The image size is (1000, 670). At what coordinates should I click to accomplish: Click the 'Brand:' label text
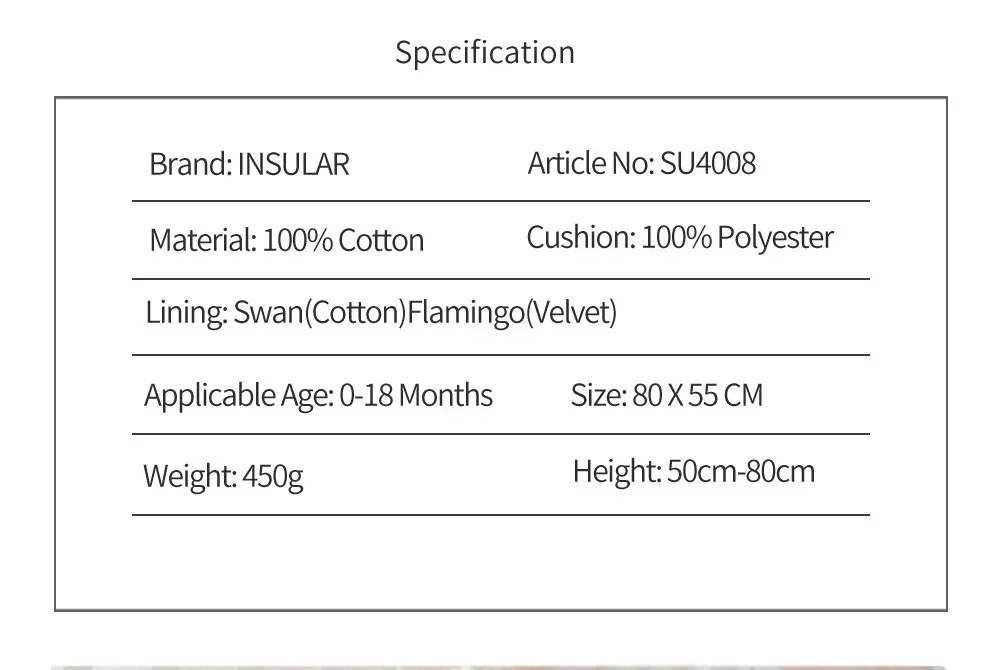click(190, 164)
